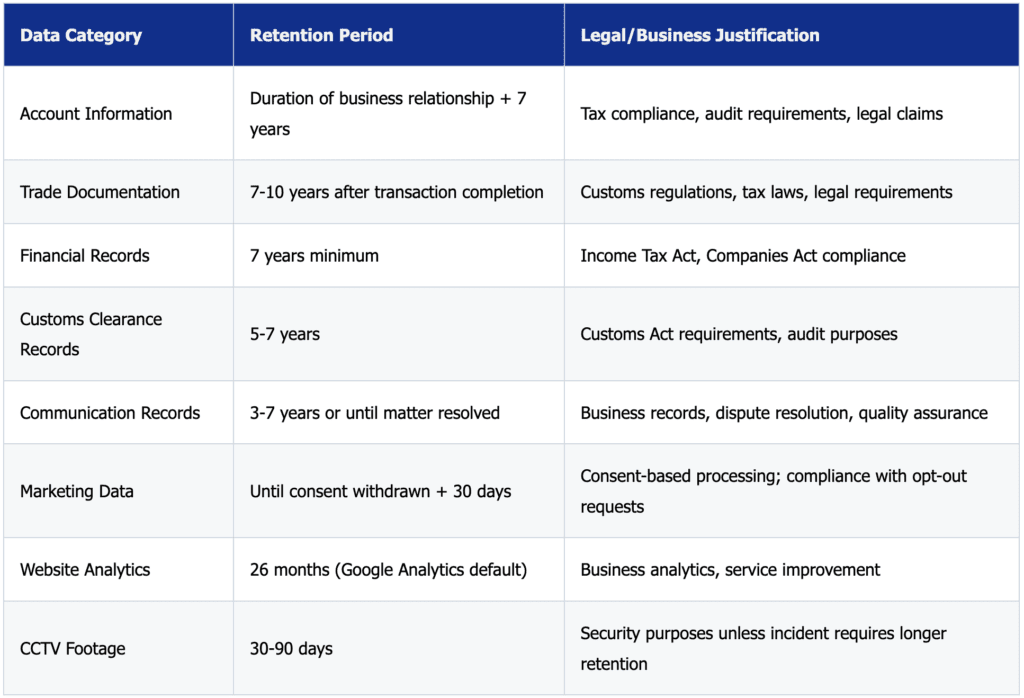Click the '7 years minimum' retention cell

[x=314, y=256]
